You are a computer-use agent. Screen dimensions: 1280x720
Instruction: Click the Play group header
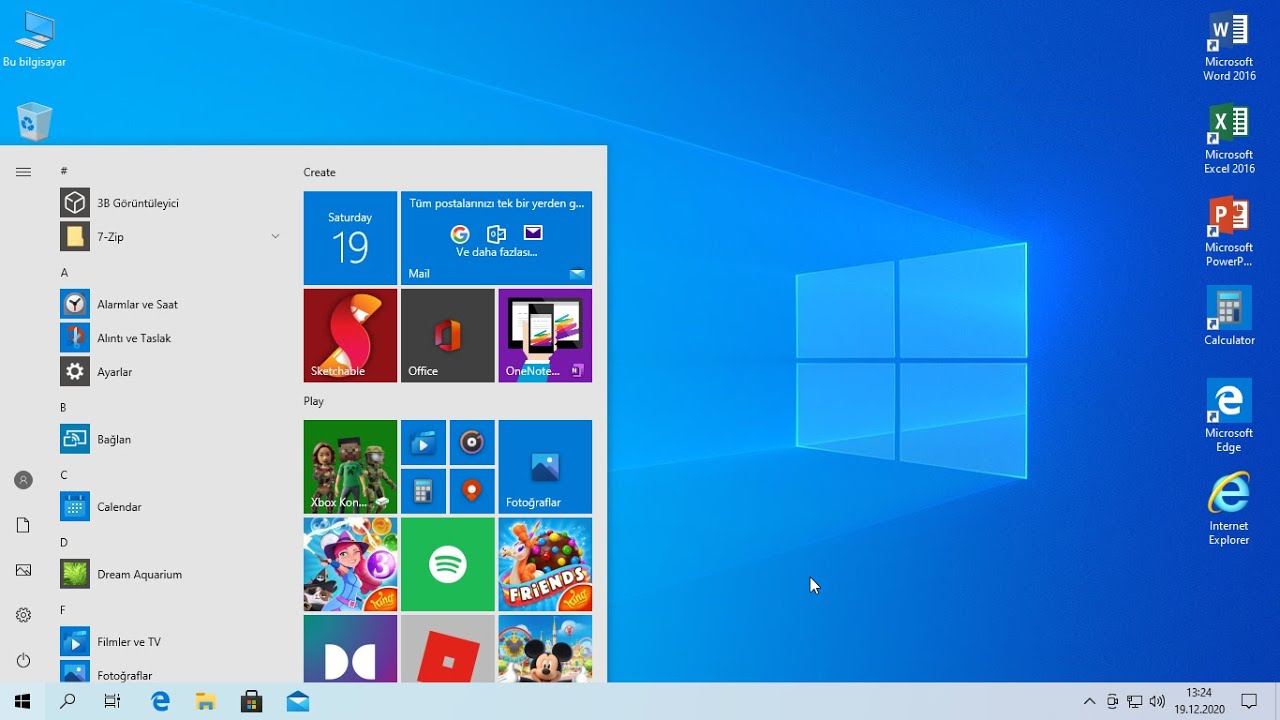[x=314, y=401]
